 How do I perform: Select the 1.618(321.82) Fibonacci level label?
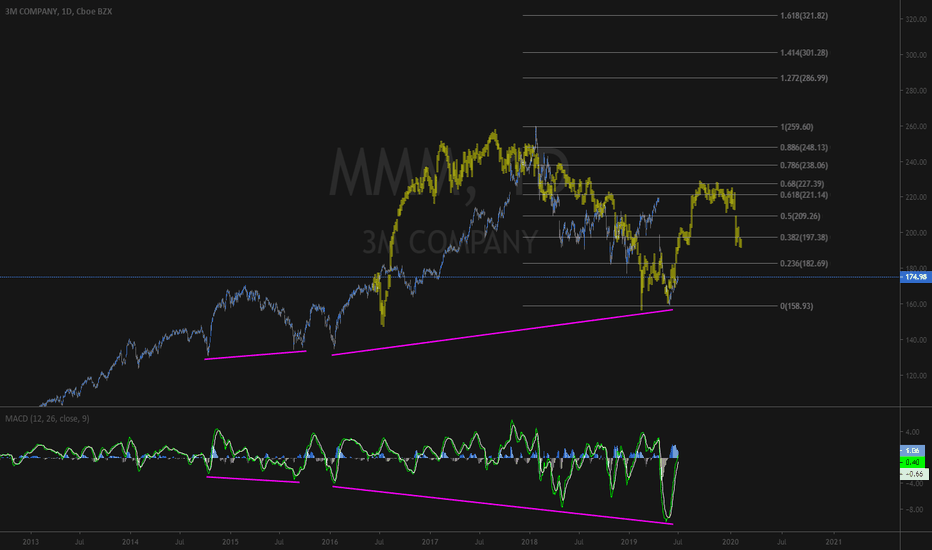point(804,15)
